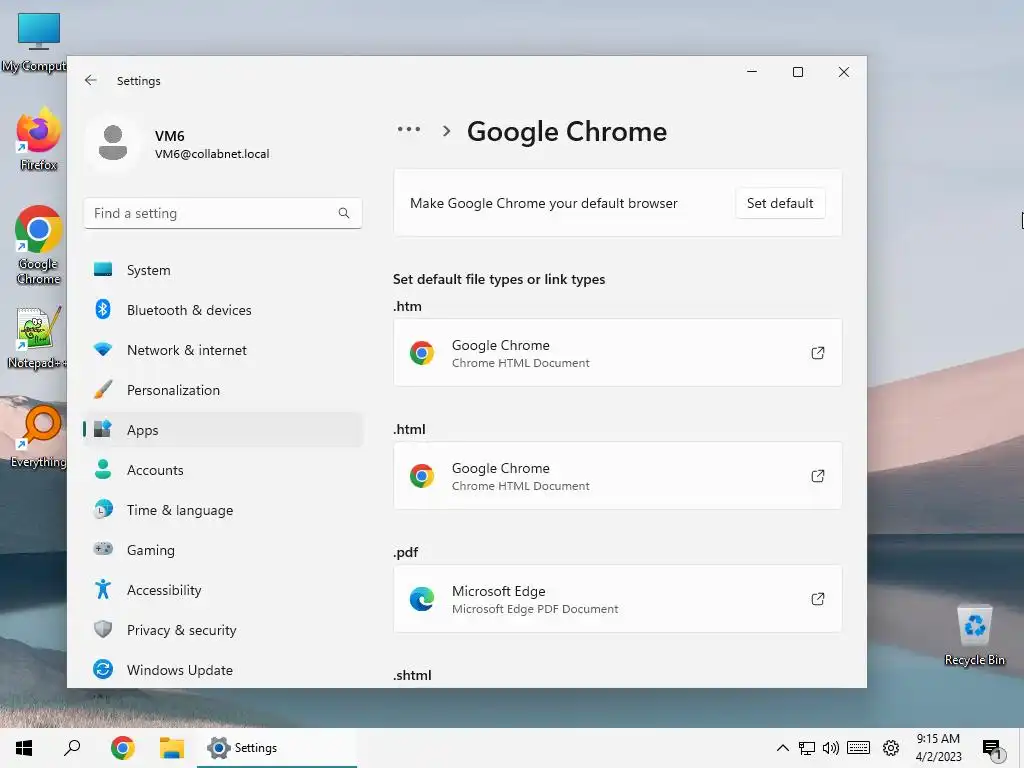The image size is (1024, 768).
Task: Show hidden tray icons chevron
Action: click(x=782, y=748)
